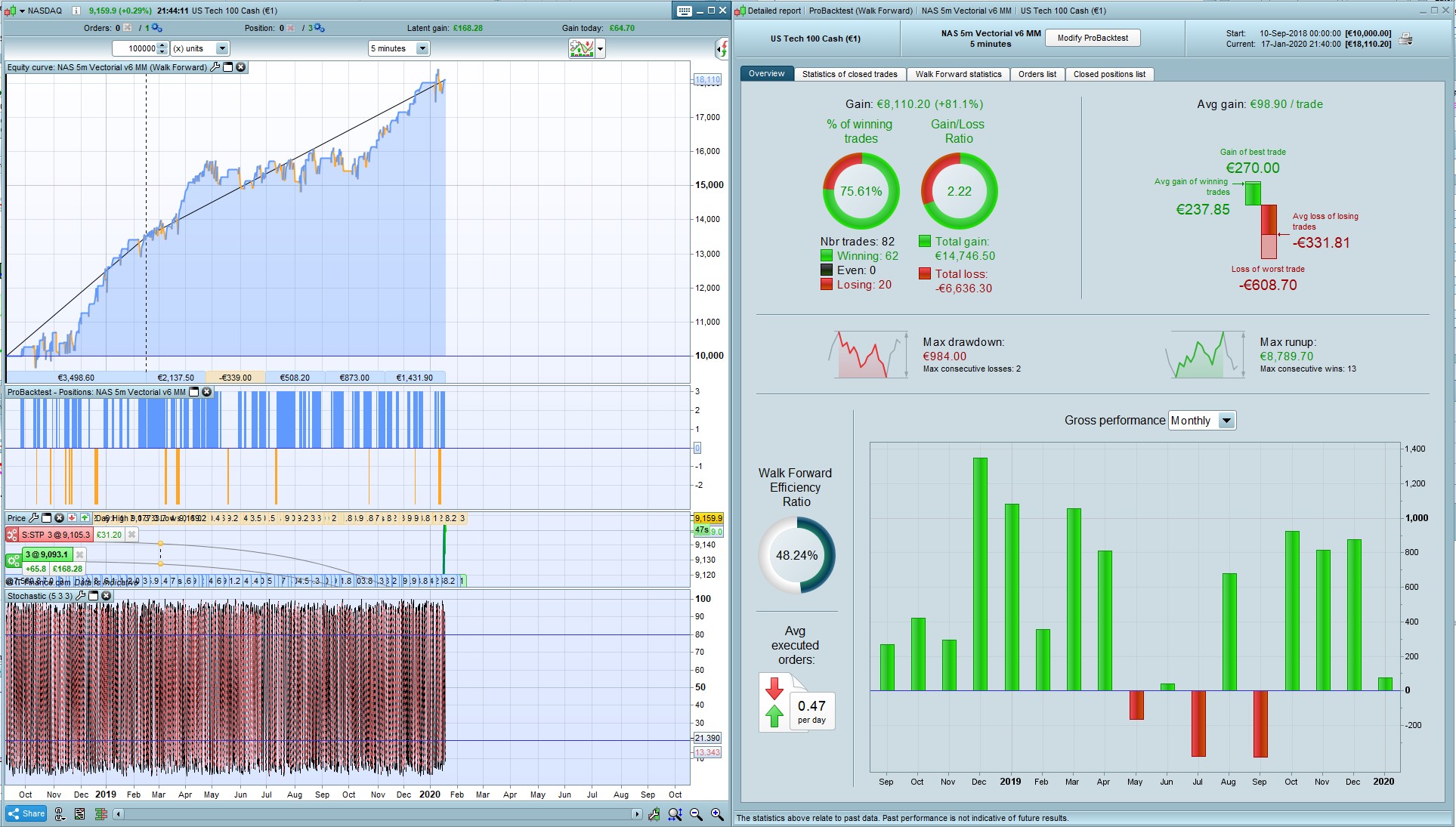This screenshot has width=1456, height=827.
Task: Maximize the ProBacktest Positions panel
Action: pyautogui.click(x=193, y=392)
